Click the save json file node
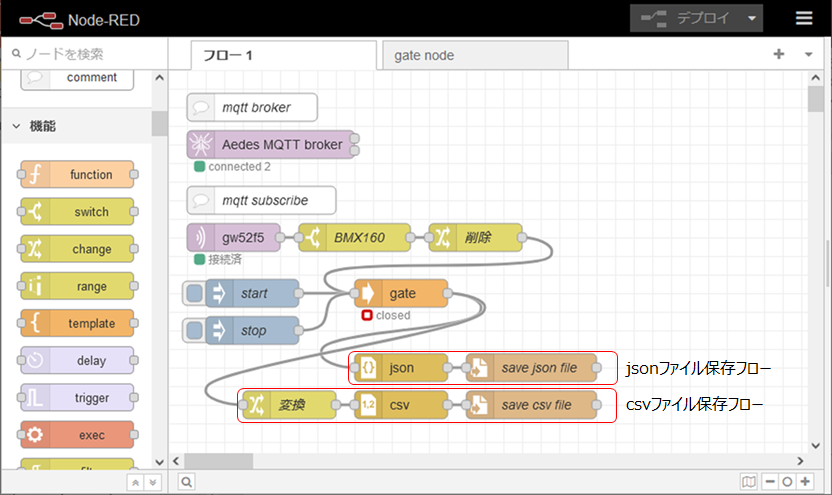This screenshot has height=495, width=832. point(529,368)
